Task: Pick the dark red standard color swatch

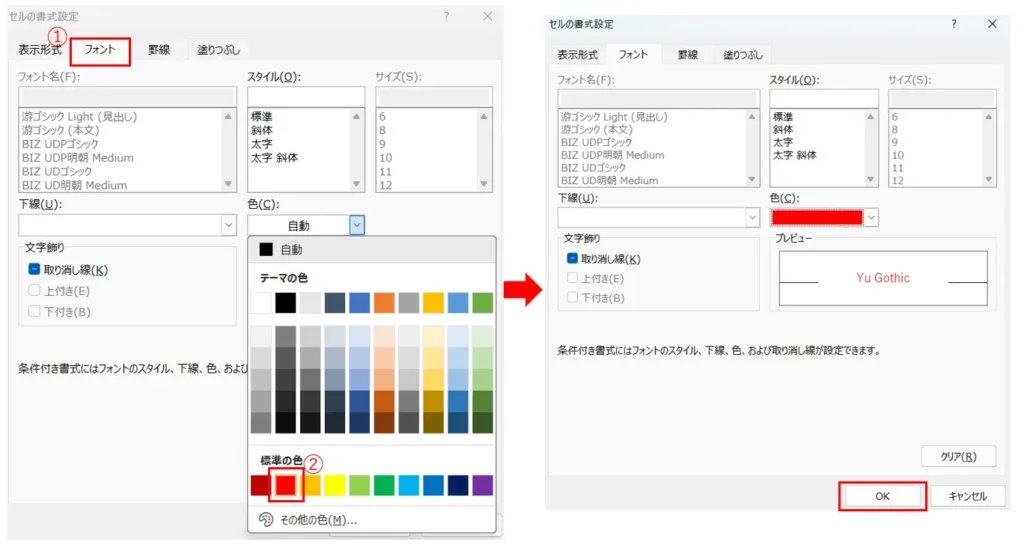Action: click(260, 485)
